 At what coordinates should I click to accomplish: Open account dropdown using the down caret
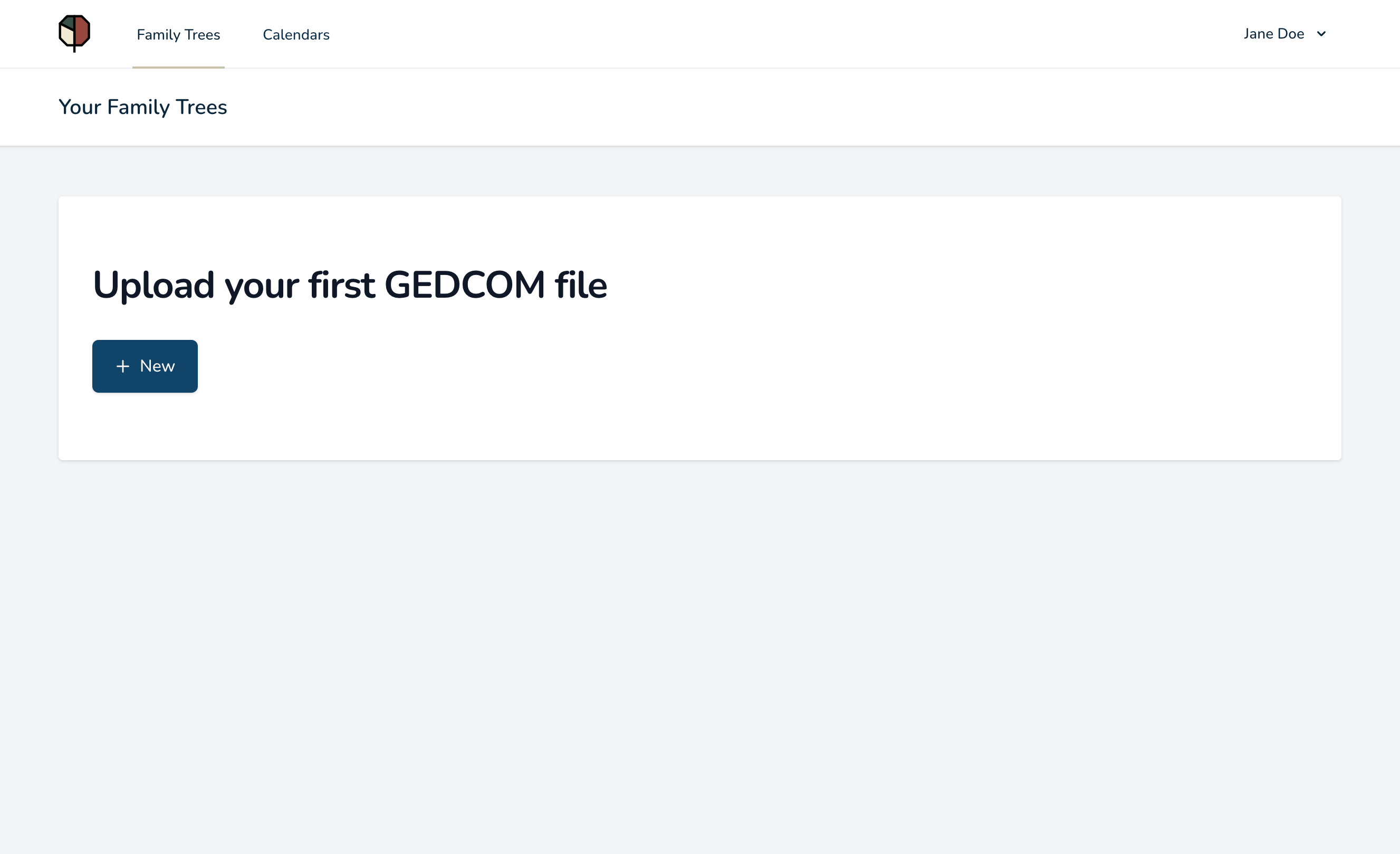(x=1321, y=34)
